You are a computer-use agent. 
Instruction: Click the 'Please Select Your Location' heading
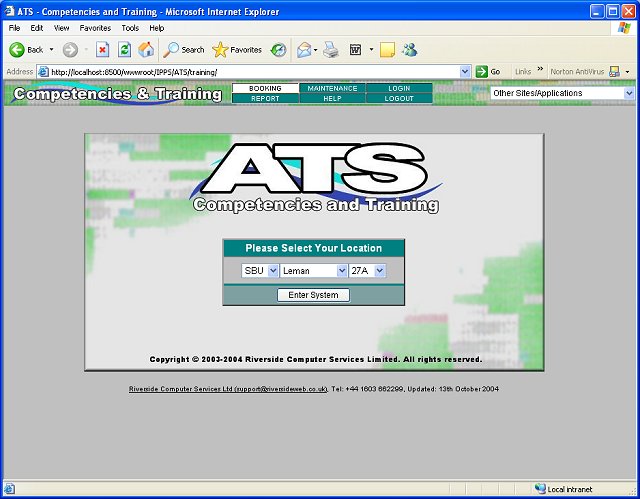[x=313, y=248]
